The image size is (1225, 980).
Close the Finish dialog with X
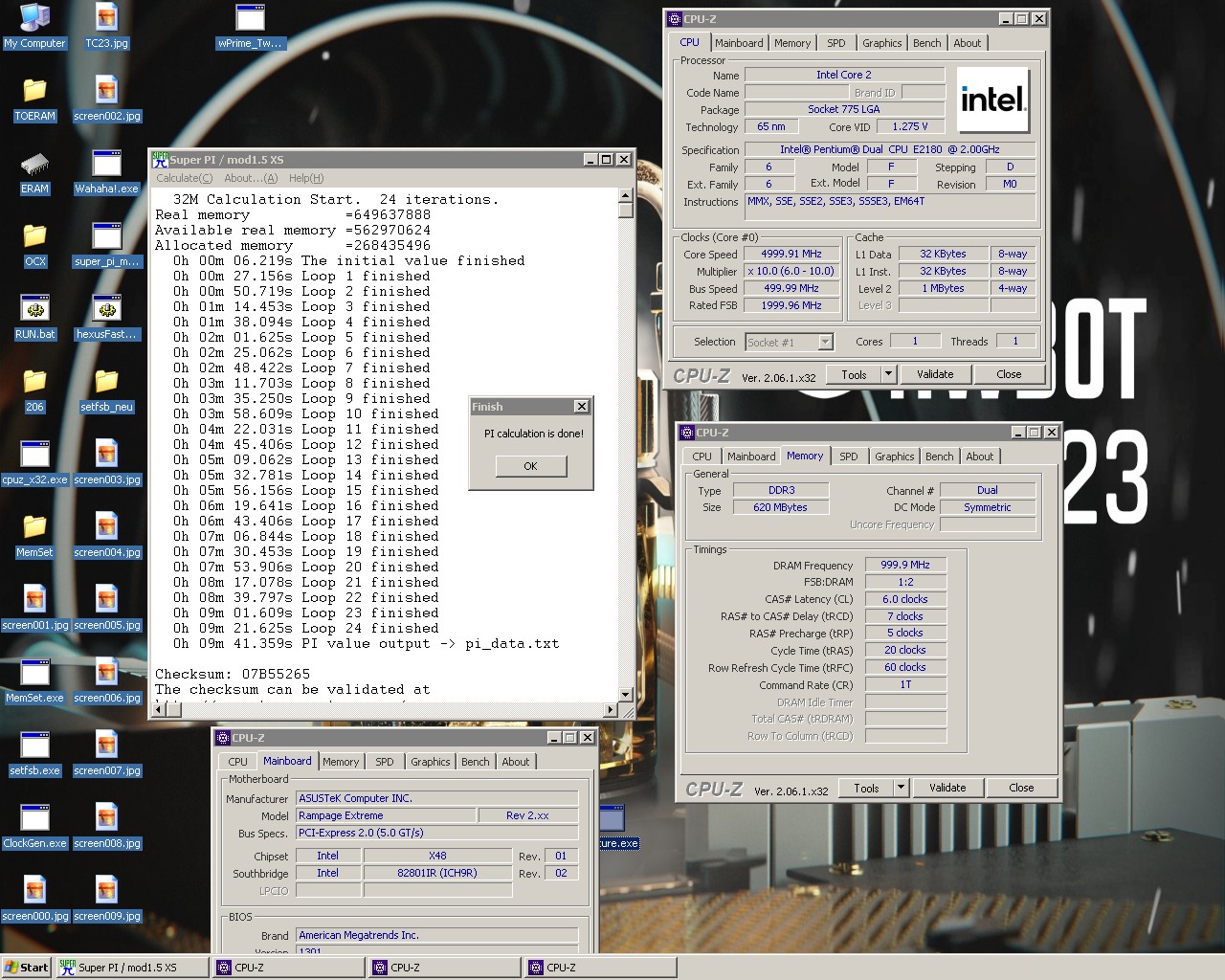581,407
